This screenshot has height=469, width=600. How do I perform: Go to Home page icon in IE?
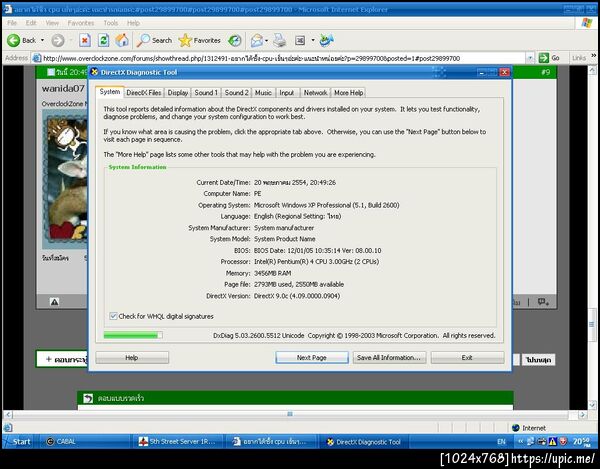(122, 40)
